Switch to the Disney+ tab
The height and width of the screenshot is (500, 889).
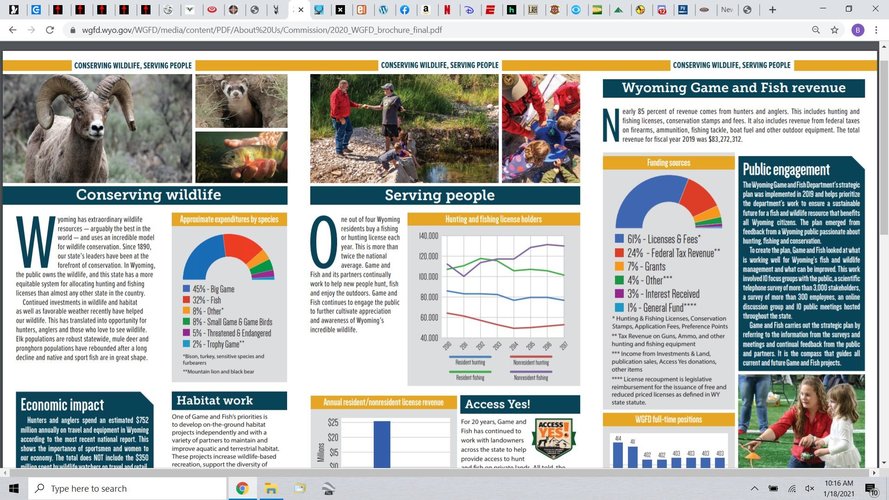(469, 10)
